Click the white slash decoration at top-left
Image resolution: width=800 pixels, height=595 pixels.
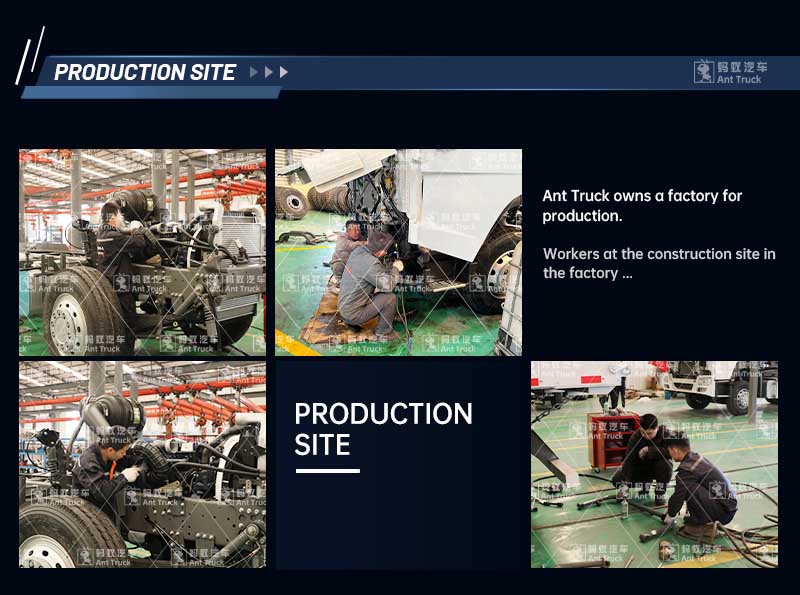30,55
